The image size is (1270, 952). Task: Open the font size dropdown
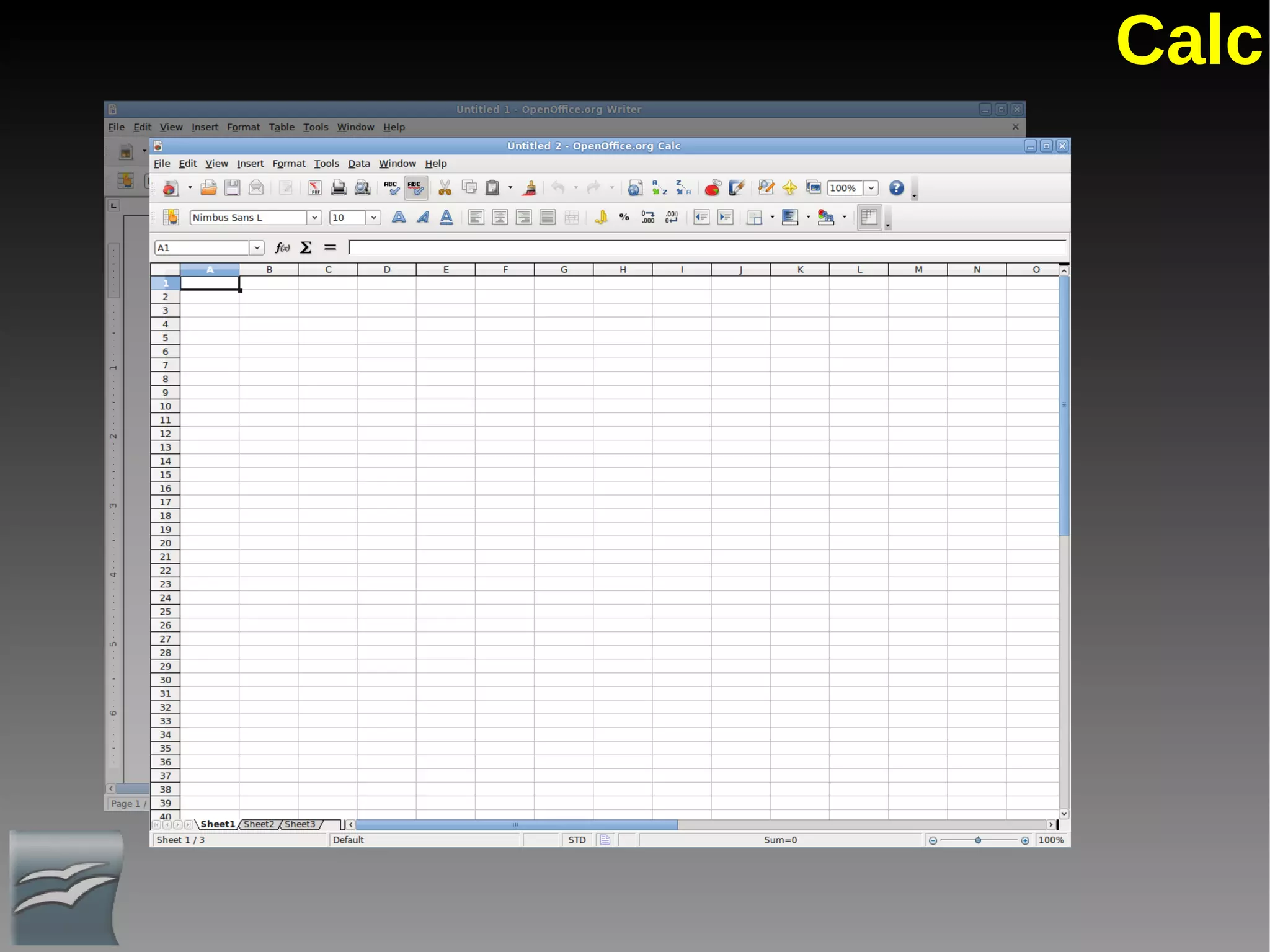pyautogui.click(x=373, y=218)
